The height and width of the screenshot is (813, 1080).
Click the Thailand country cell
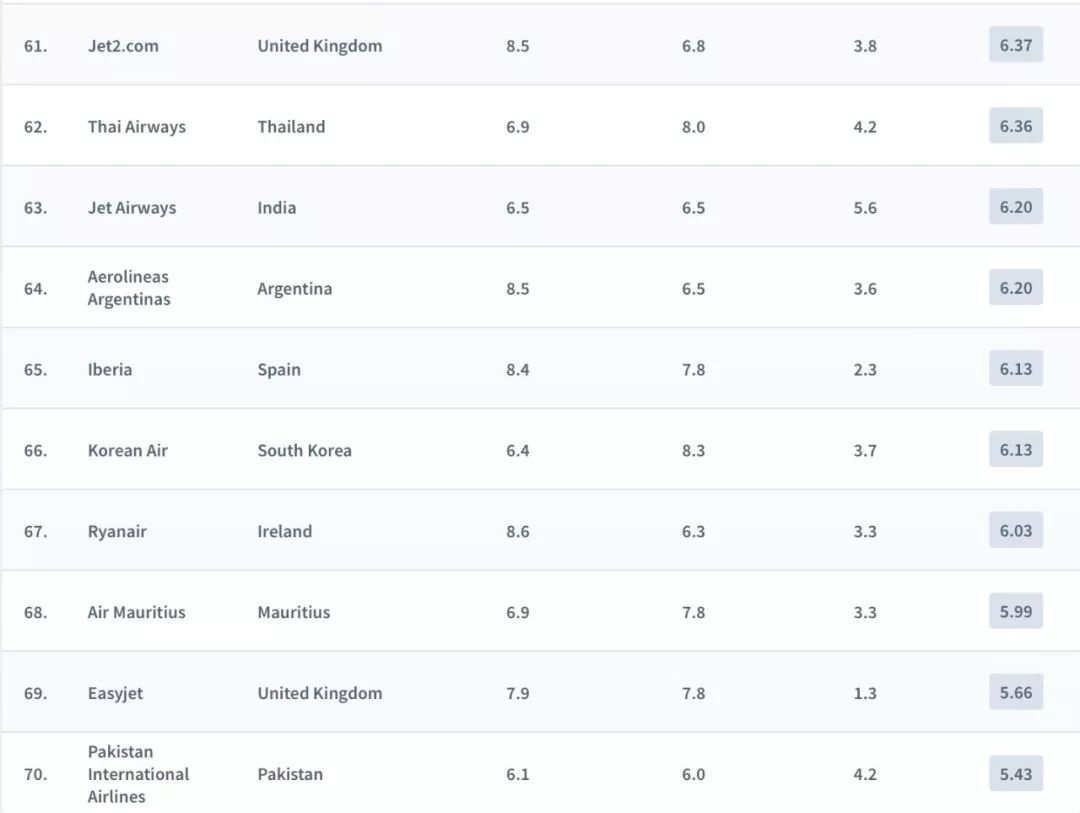point(291,127)
